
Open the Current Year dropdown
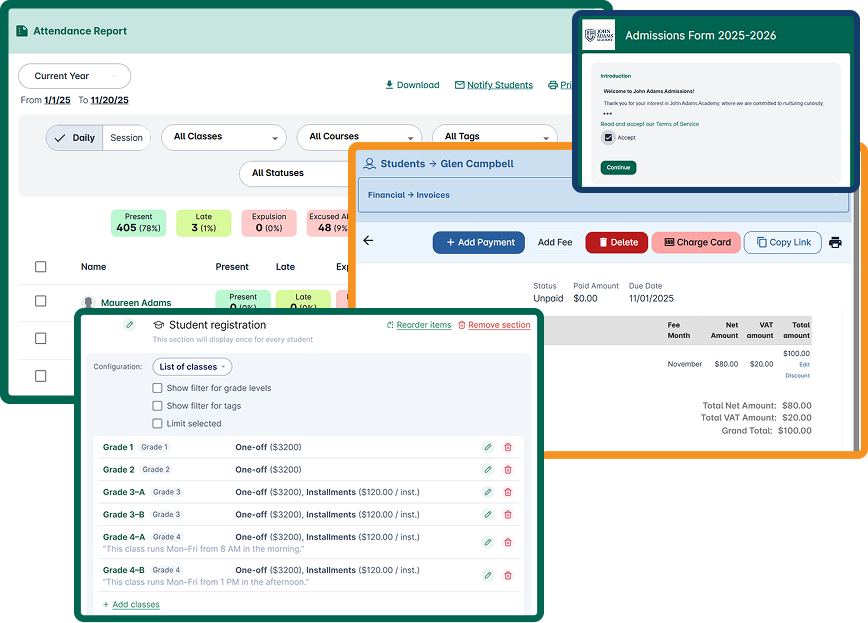74,76
